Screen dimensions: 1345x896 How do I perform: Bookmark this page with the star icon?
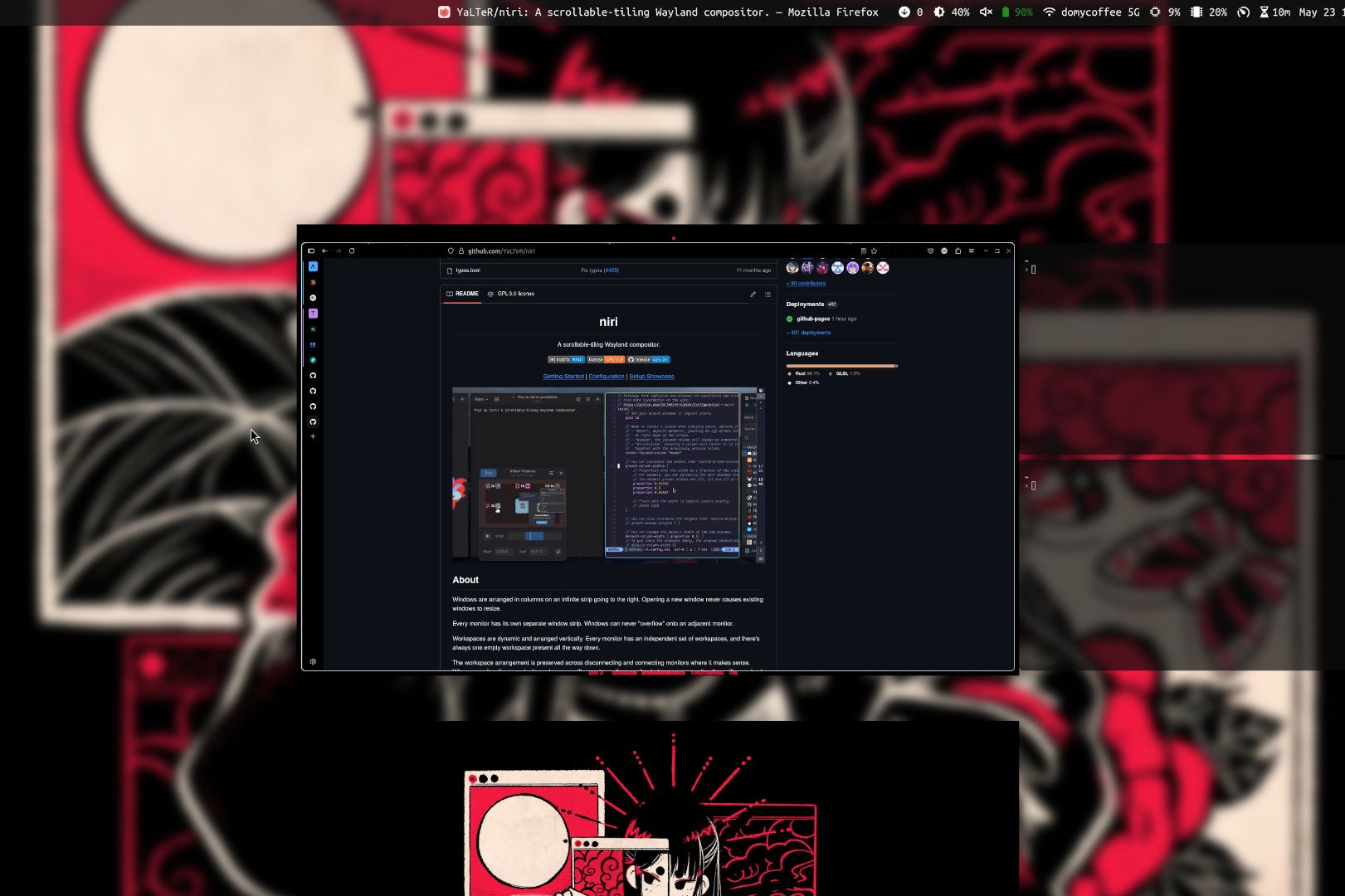[874, 251]
